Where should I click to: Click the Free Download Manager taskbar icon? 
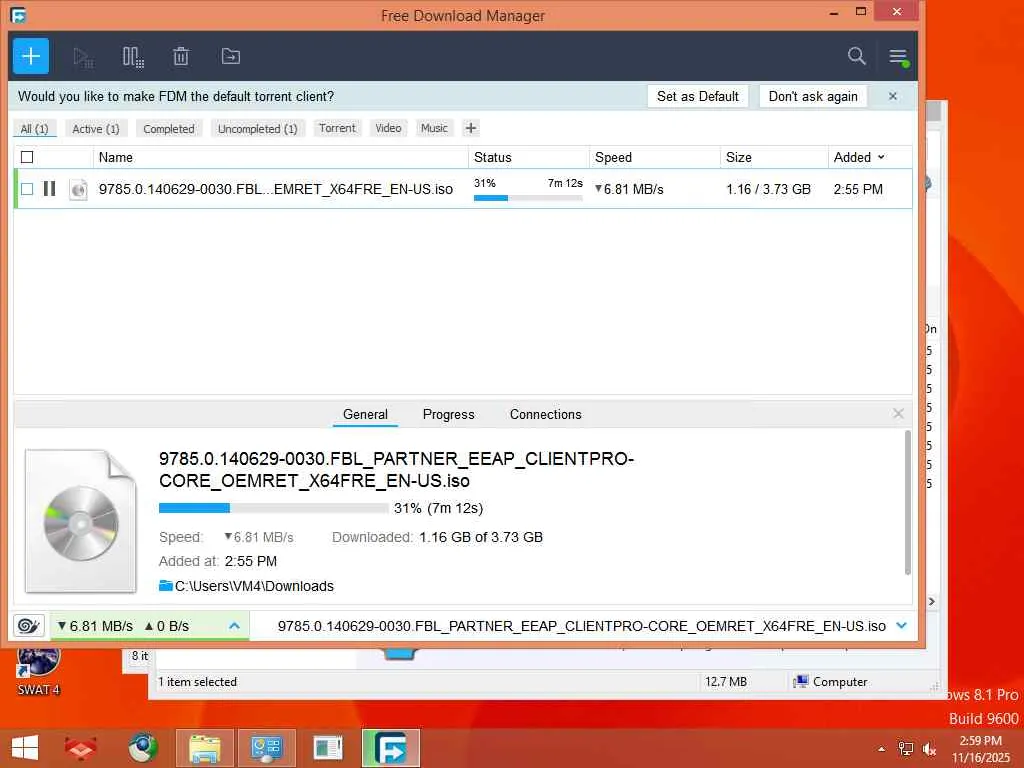tap(391, 748)
